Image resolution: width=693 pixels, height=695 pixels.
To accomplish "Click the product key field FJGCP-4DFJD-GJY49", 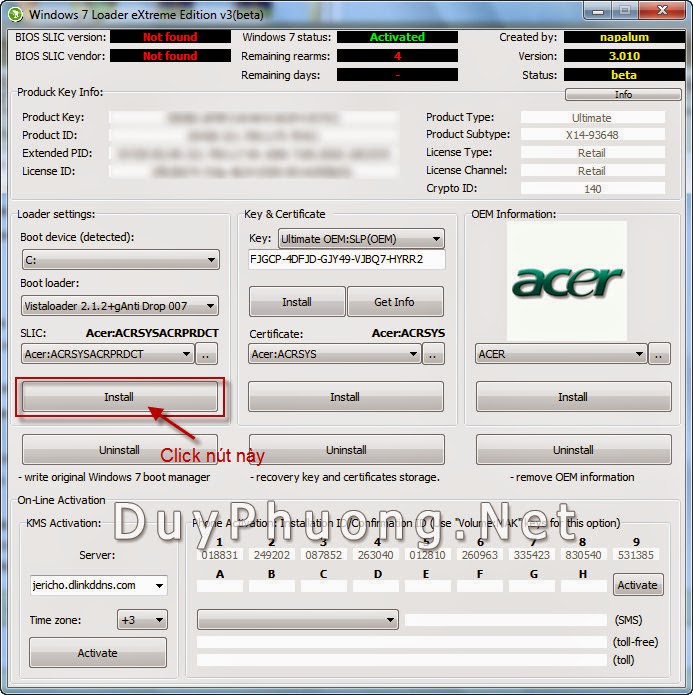I will click(347, 260).
